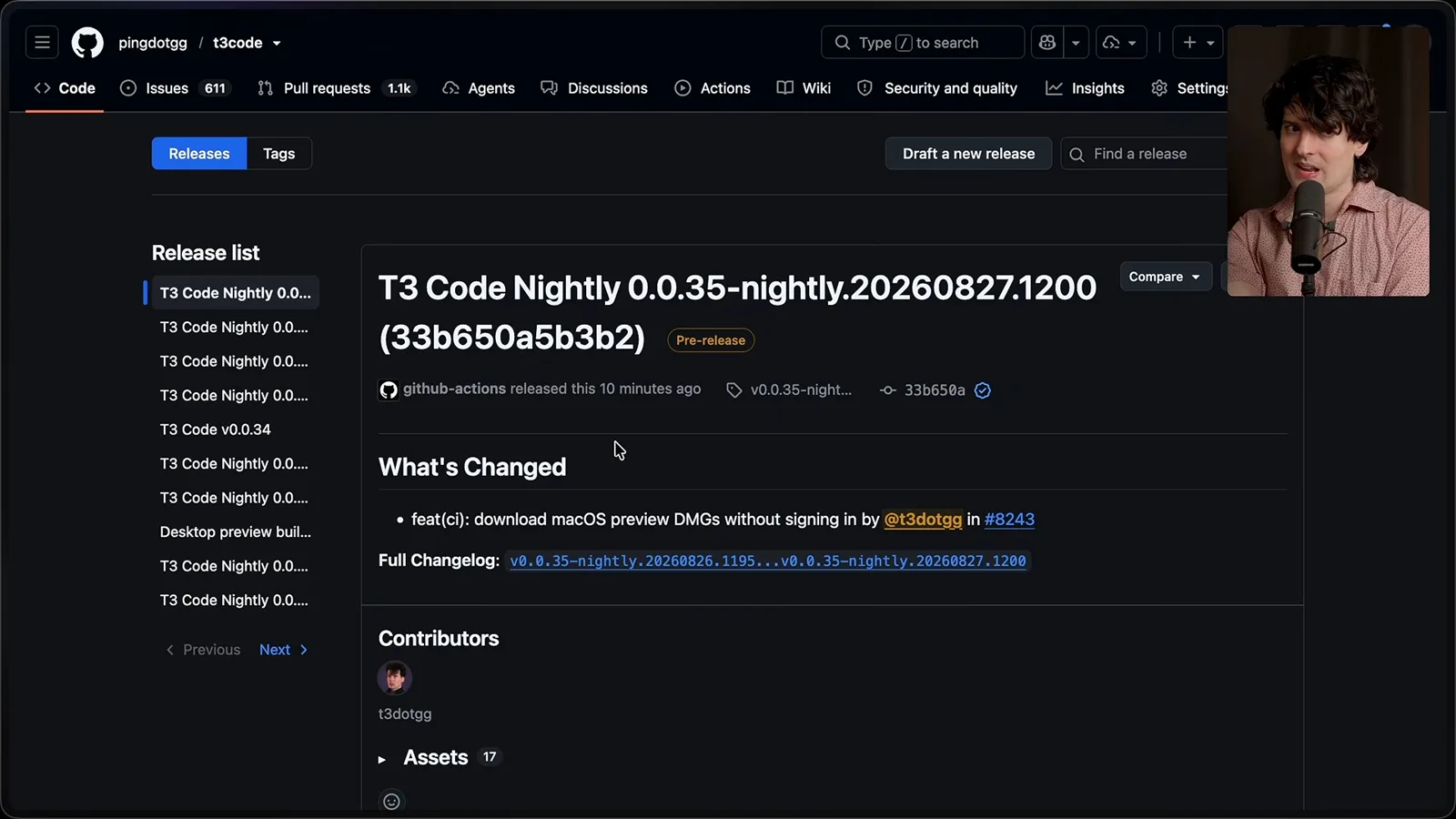Click the search bar magnifier field
The image size is (1456, 819).
[x=923, y=43]
